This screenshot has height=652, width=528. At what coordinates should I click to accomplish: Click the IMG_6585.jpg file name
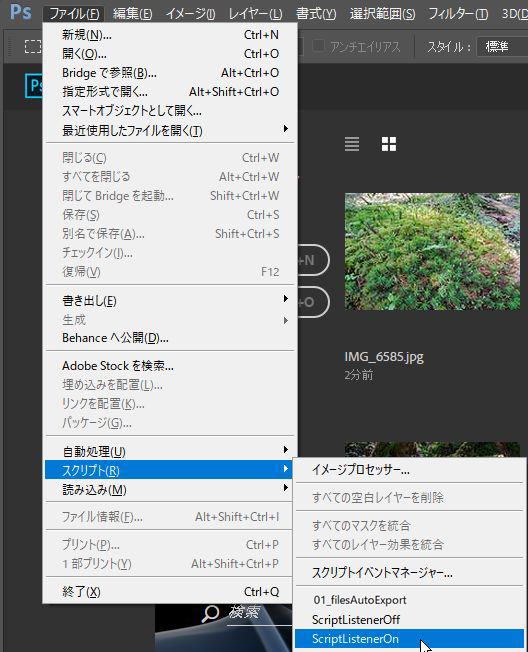pos(384,357)
